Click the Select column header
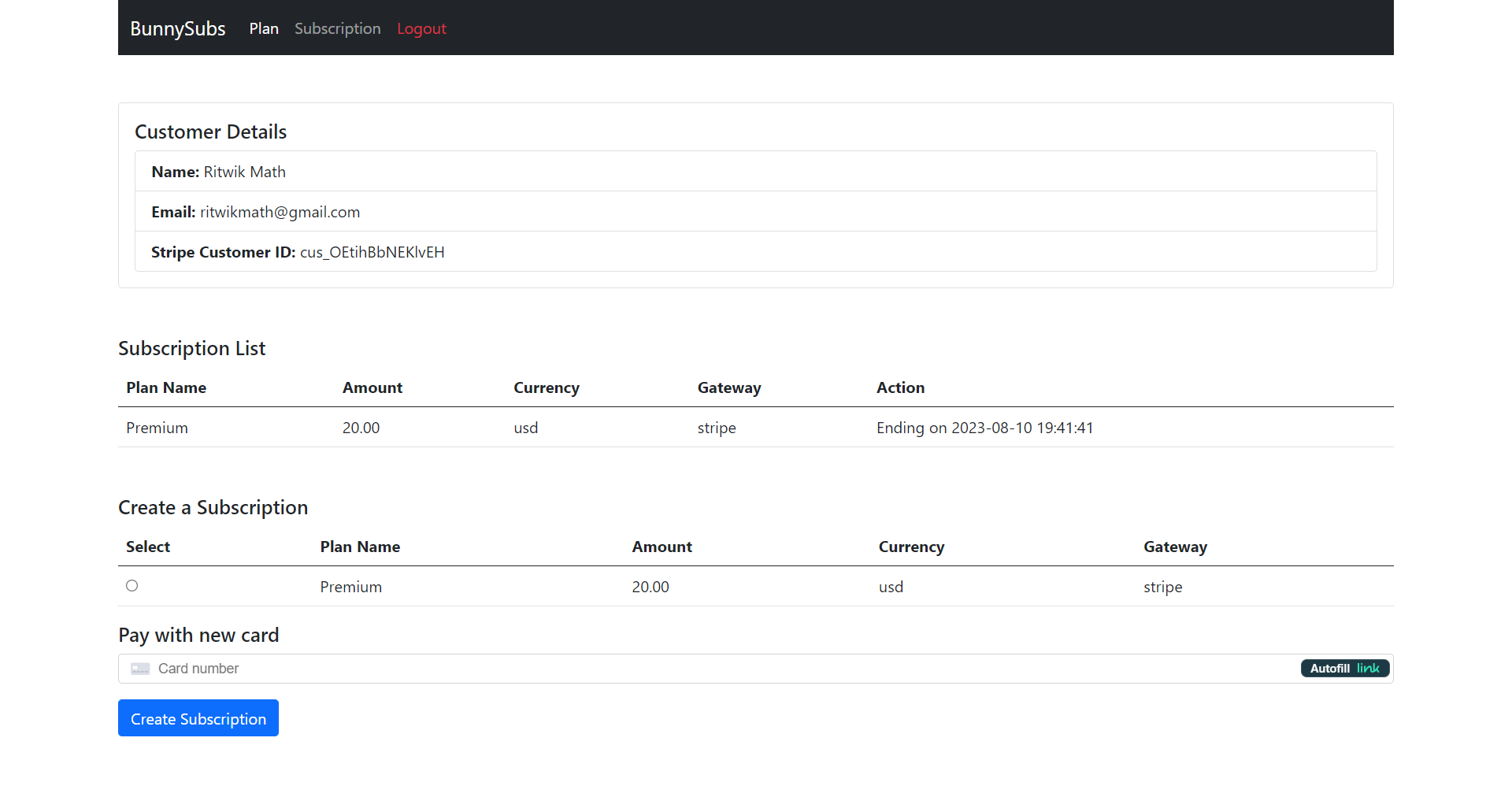This screenshot has height=797, width=1512. [x=148, y=547]
